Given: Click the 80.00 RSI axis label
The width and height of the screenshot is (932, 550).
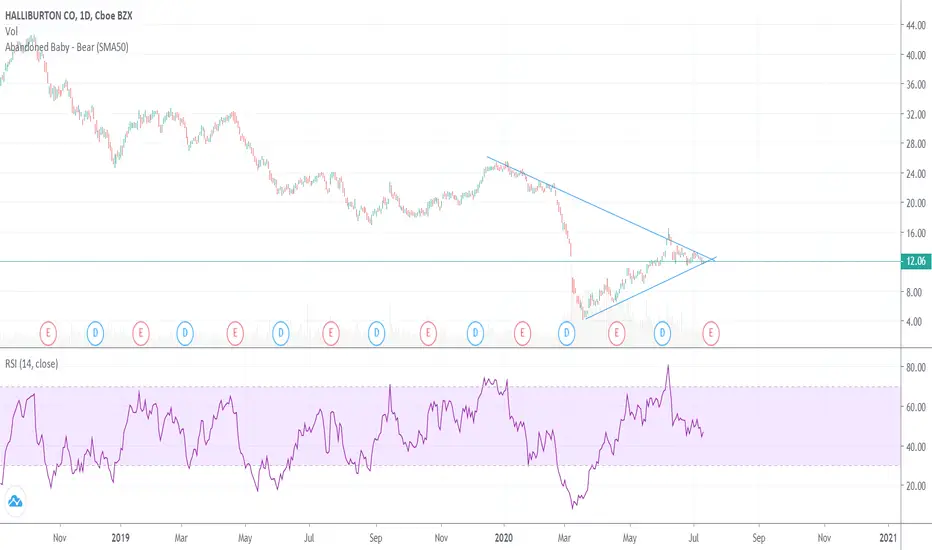Looking at the screenshot, I should 916,367.
